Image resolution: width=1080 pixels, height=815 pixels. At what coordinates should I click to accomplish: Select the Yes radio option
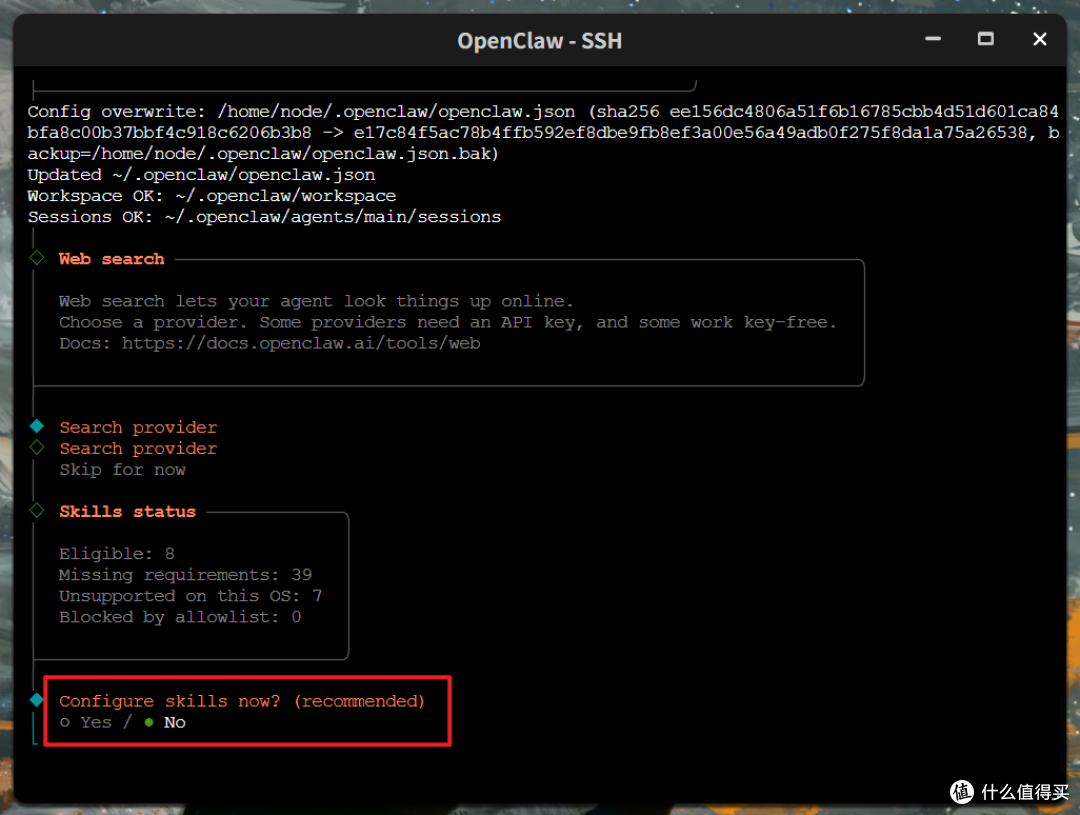[85, 722]
